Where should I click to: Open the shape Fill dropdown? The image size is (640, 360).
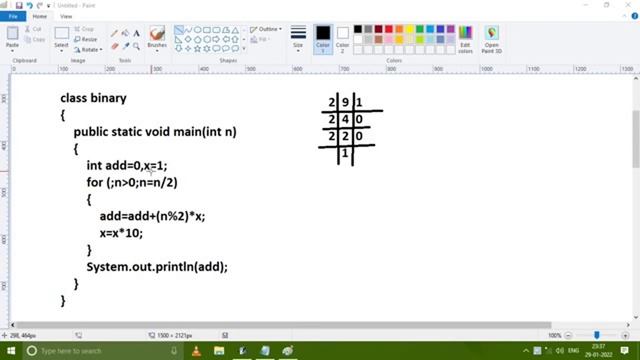coord(260,40)
